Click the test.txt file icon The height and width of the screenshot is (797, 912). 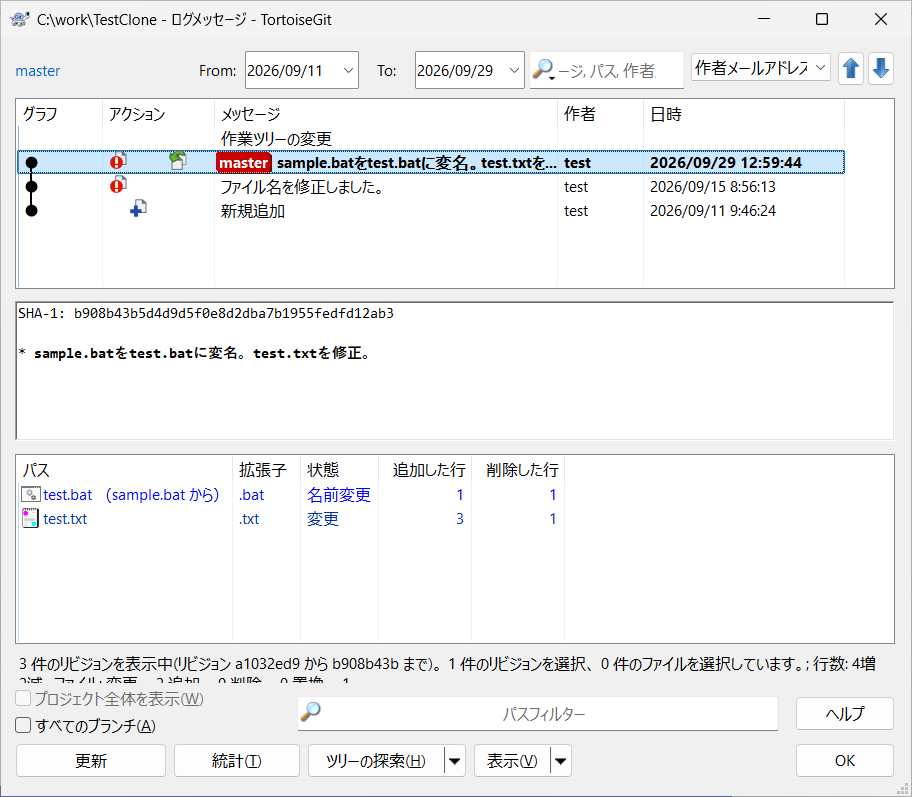pos(30,518)
